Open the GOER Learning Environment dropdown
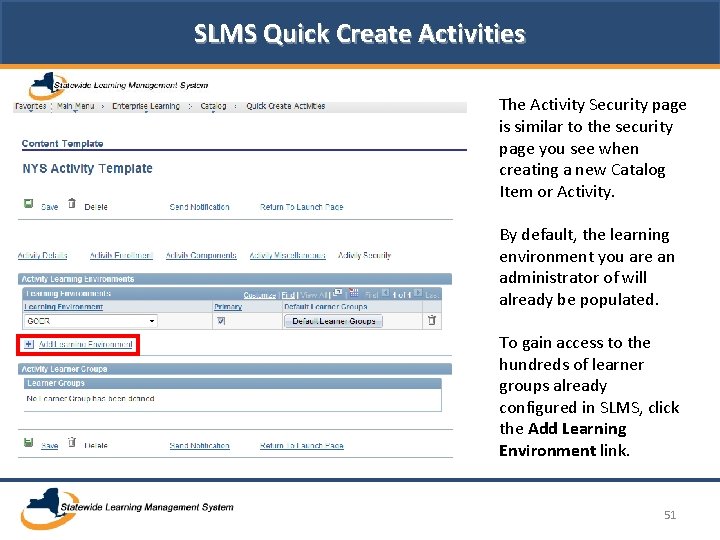The width and height of the screenshot is (720, 540). [x=90, y=321]
